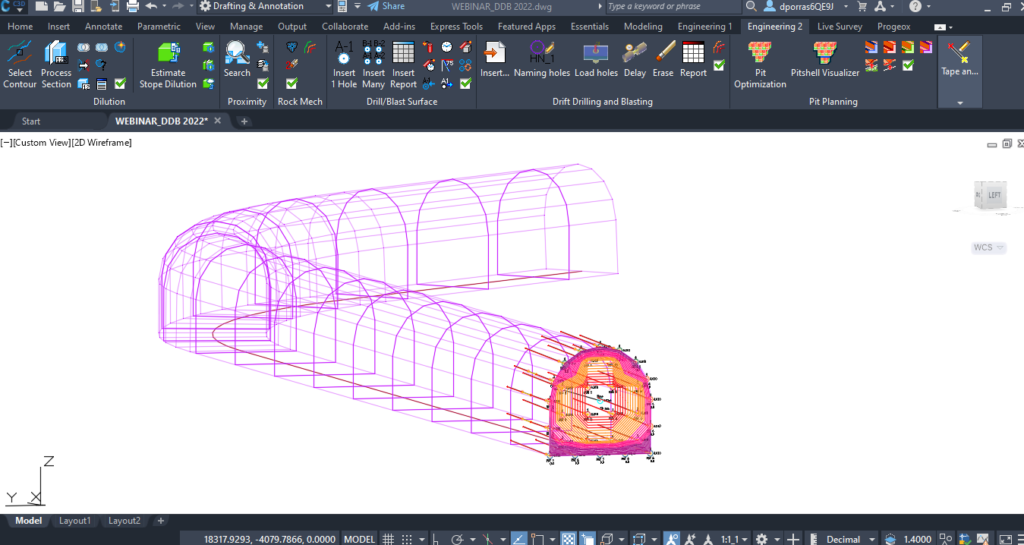Switch to the Start tab
This screenshot has width=1024, height=545.
click(31, 121)
